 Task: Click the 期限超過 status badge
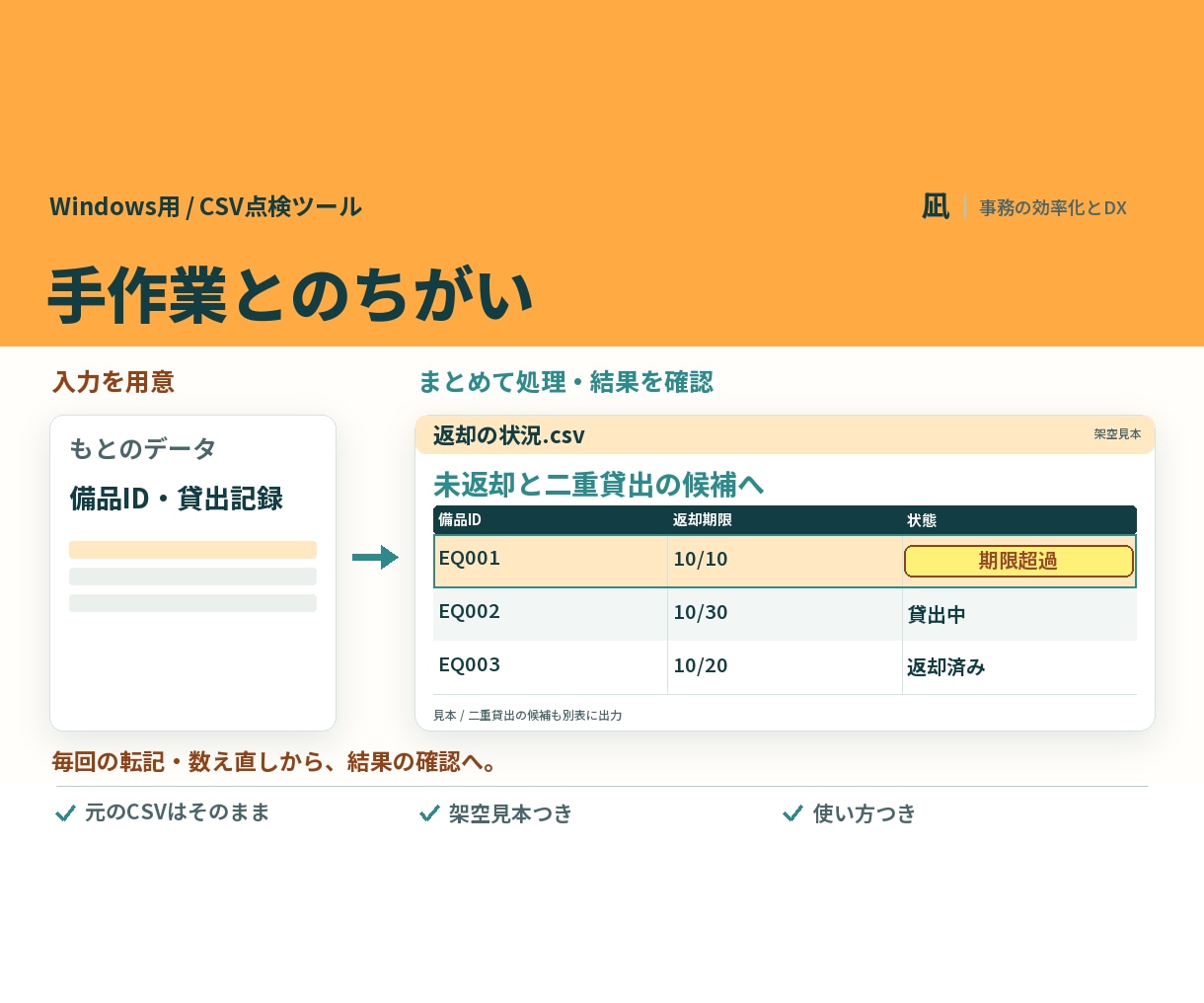pyautogui.click(x=1018, y=561)
